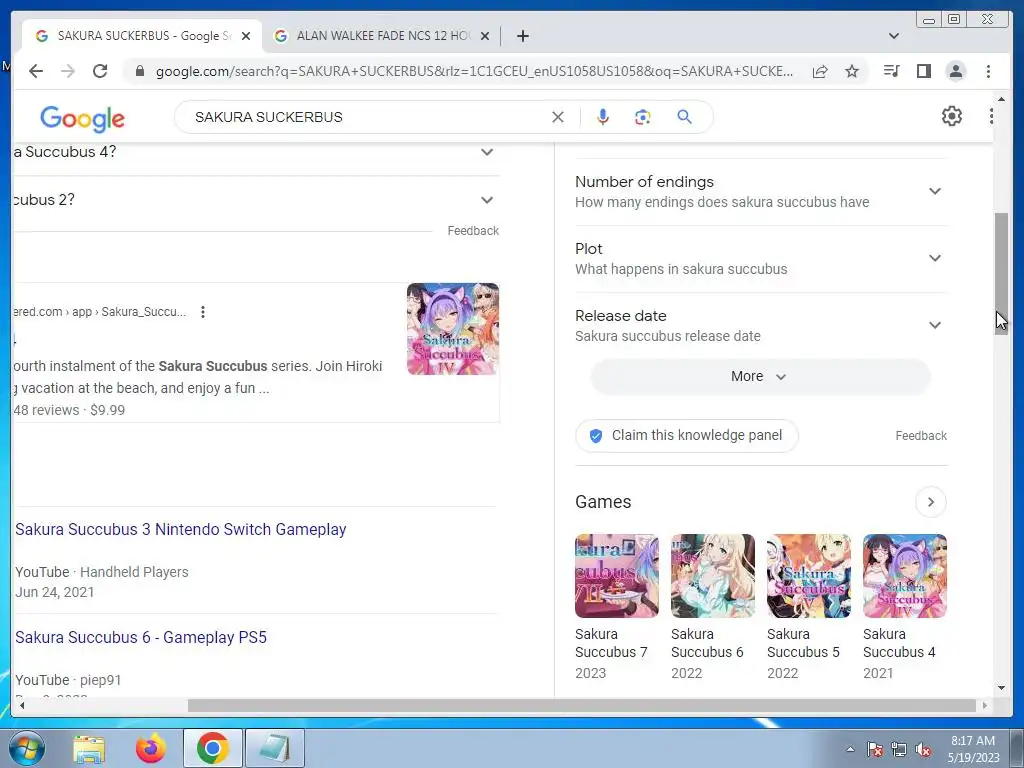
Task: Open the media control icon in the toolbar
Action: pyautogui.click(x=891, y=71)
